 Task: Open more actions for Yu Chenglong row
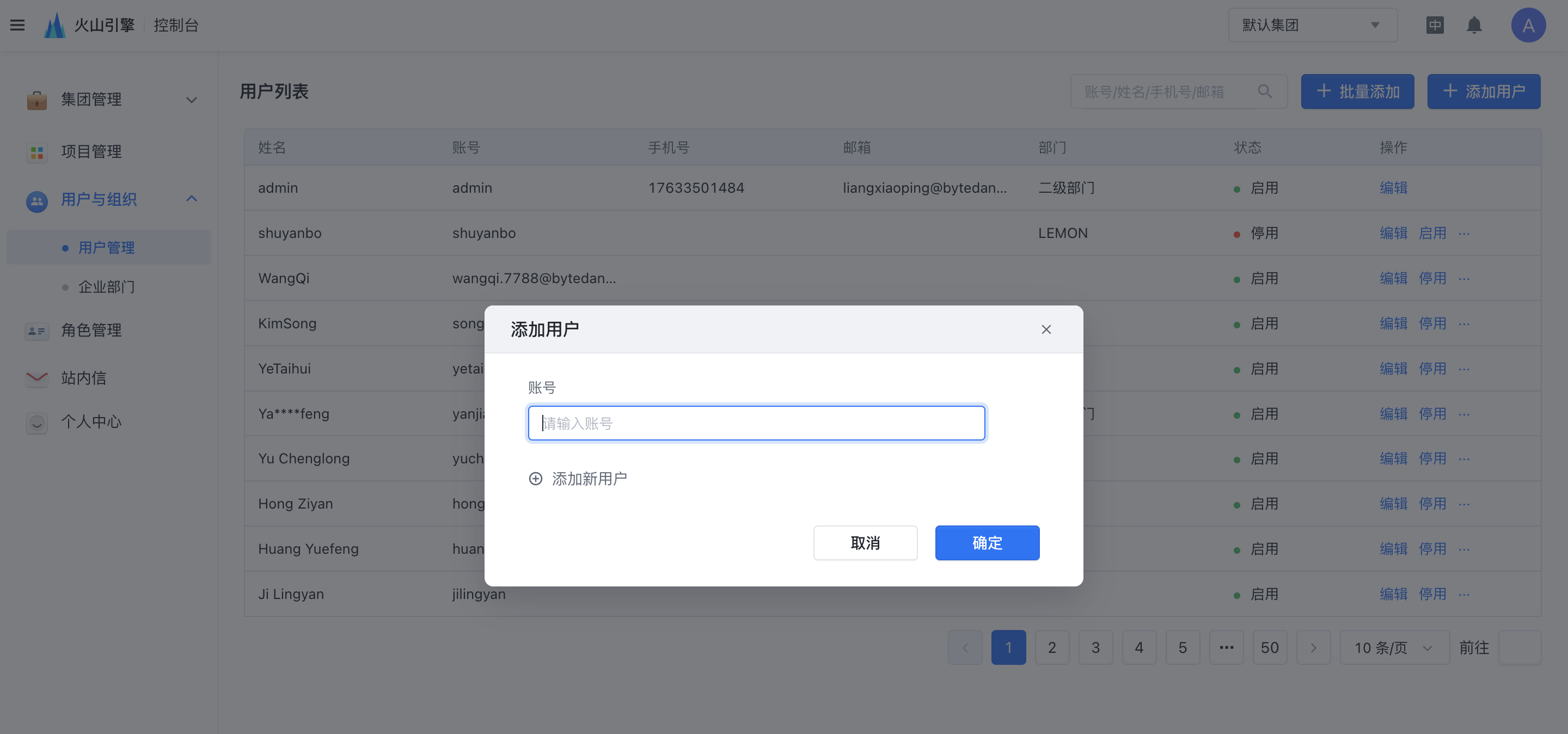[1464, 459]
